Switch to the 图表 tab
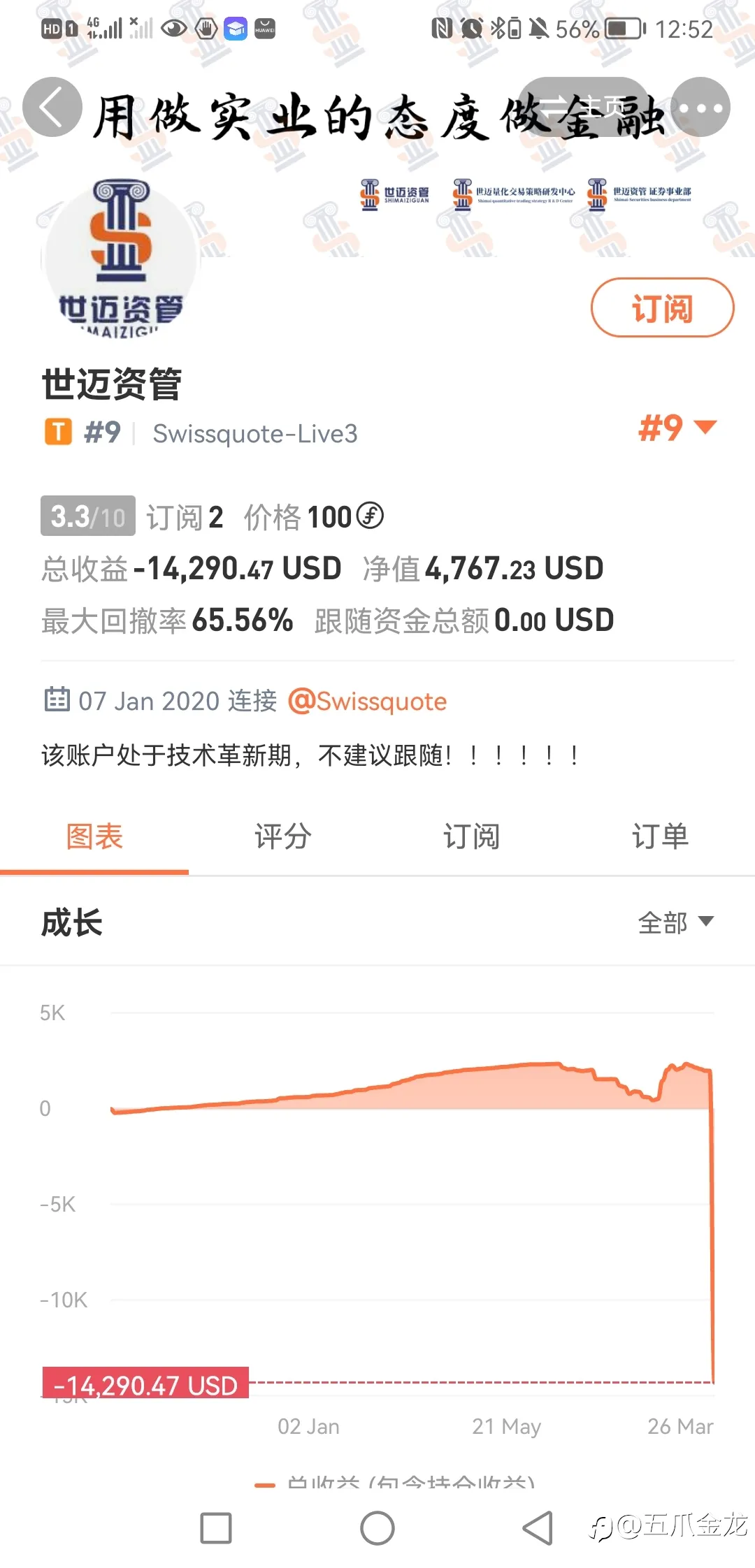Image resolution: width=755 pixels, height=1568 pixels. [94, 836]
